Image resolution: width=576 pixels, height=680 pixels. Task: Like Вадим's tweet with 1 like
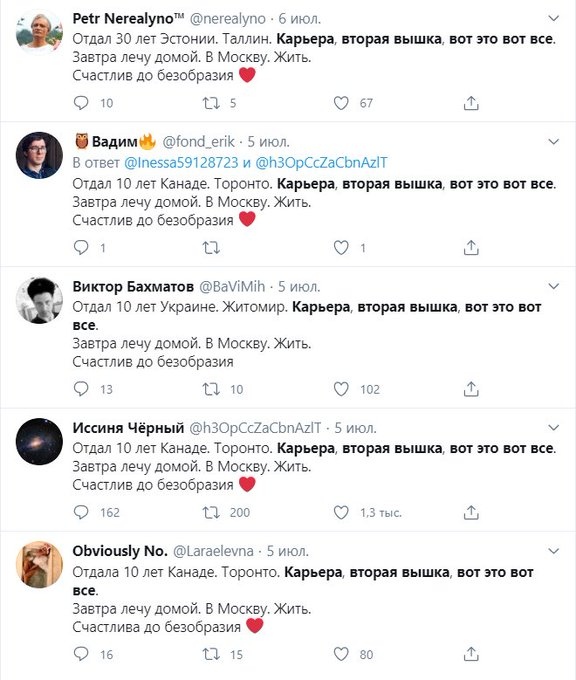[x=341, y=248]
